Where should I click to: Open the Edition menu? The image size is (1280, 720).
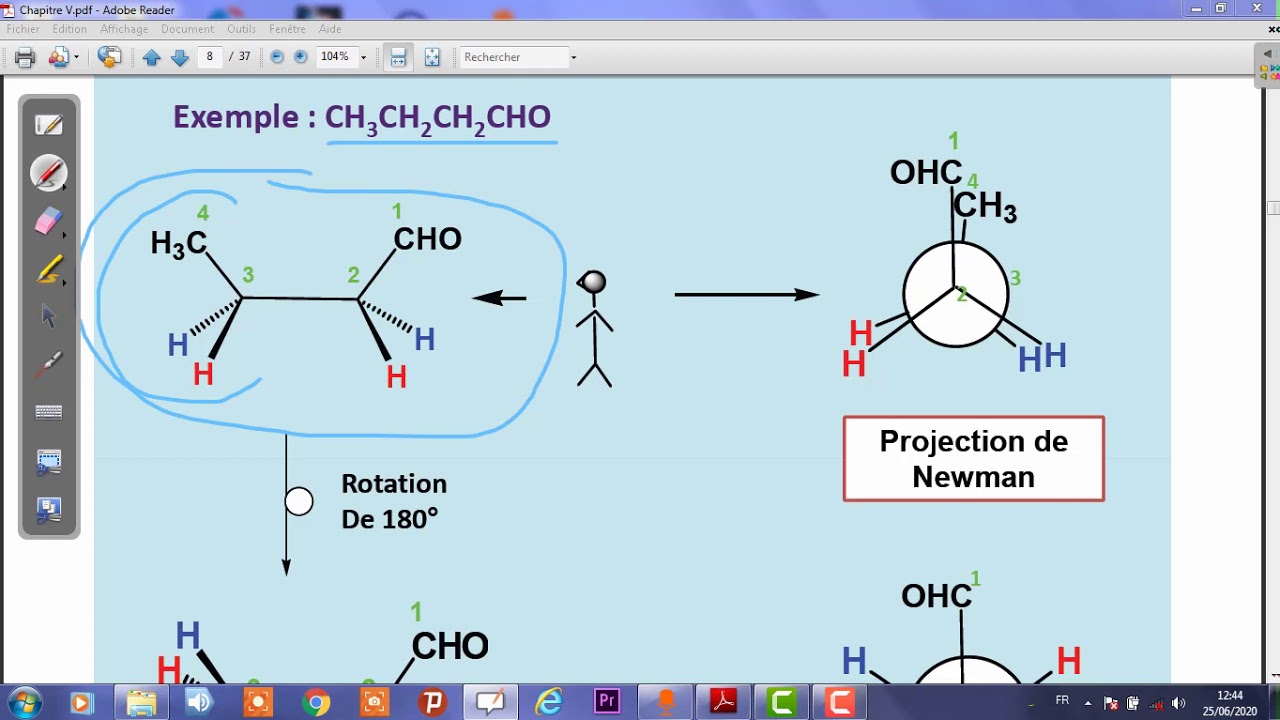70,29
